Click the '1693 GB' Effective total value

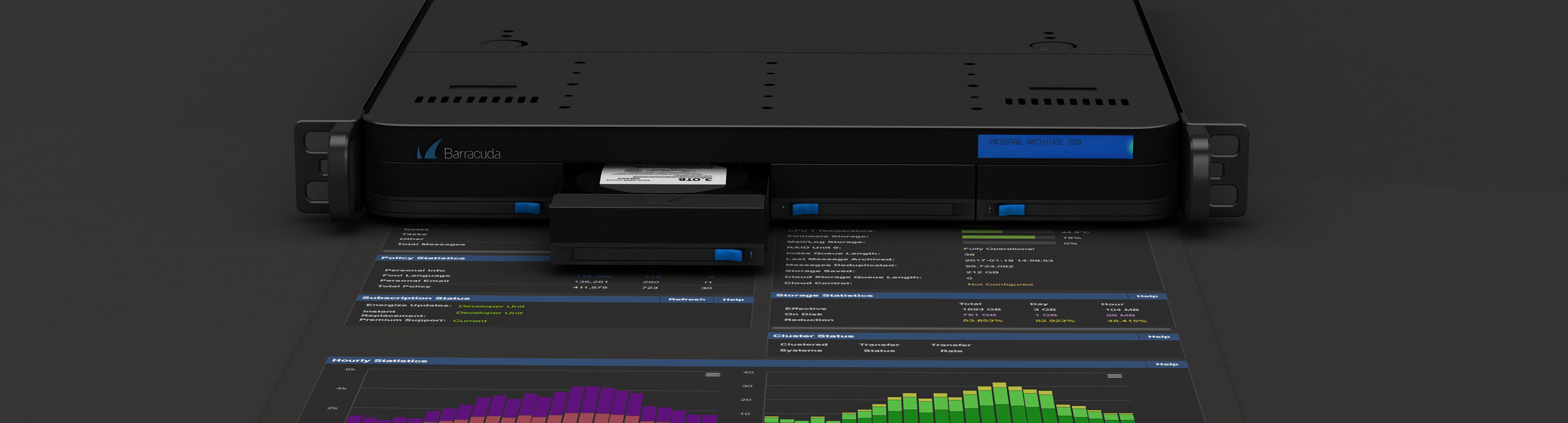981,309
